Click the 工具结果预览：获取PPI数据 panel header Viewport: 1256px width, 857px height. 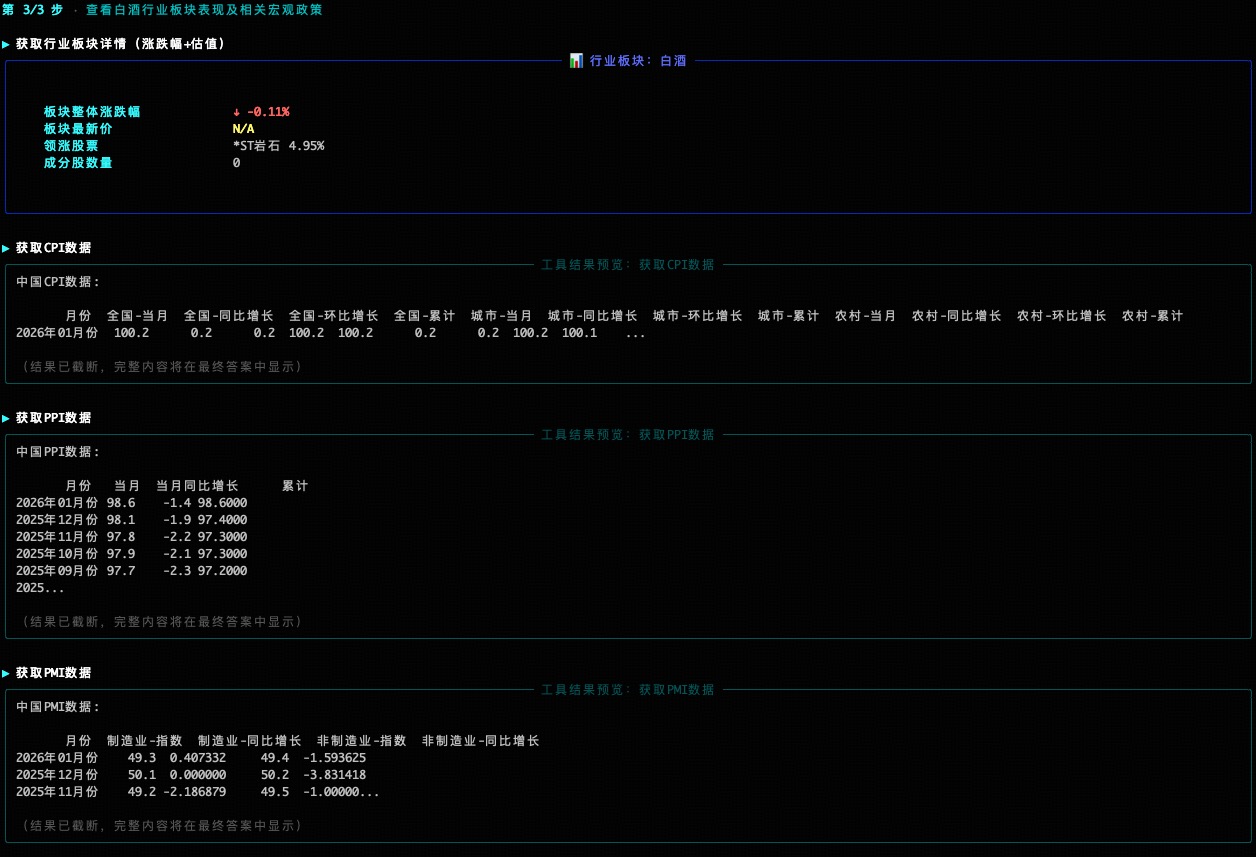(627, 434)
